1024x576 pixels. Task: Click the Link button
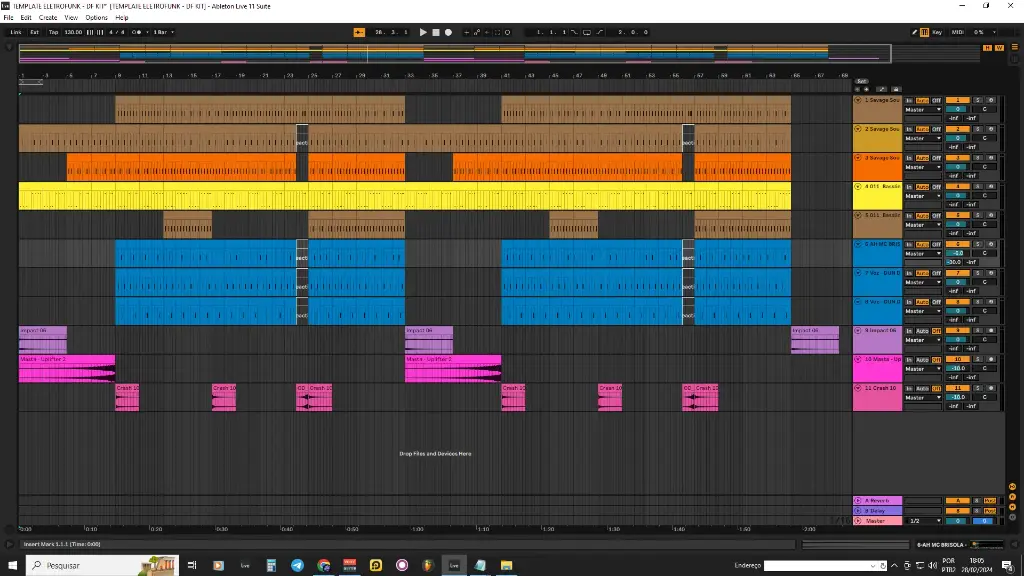coord(16,32)
